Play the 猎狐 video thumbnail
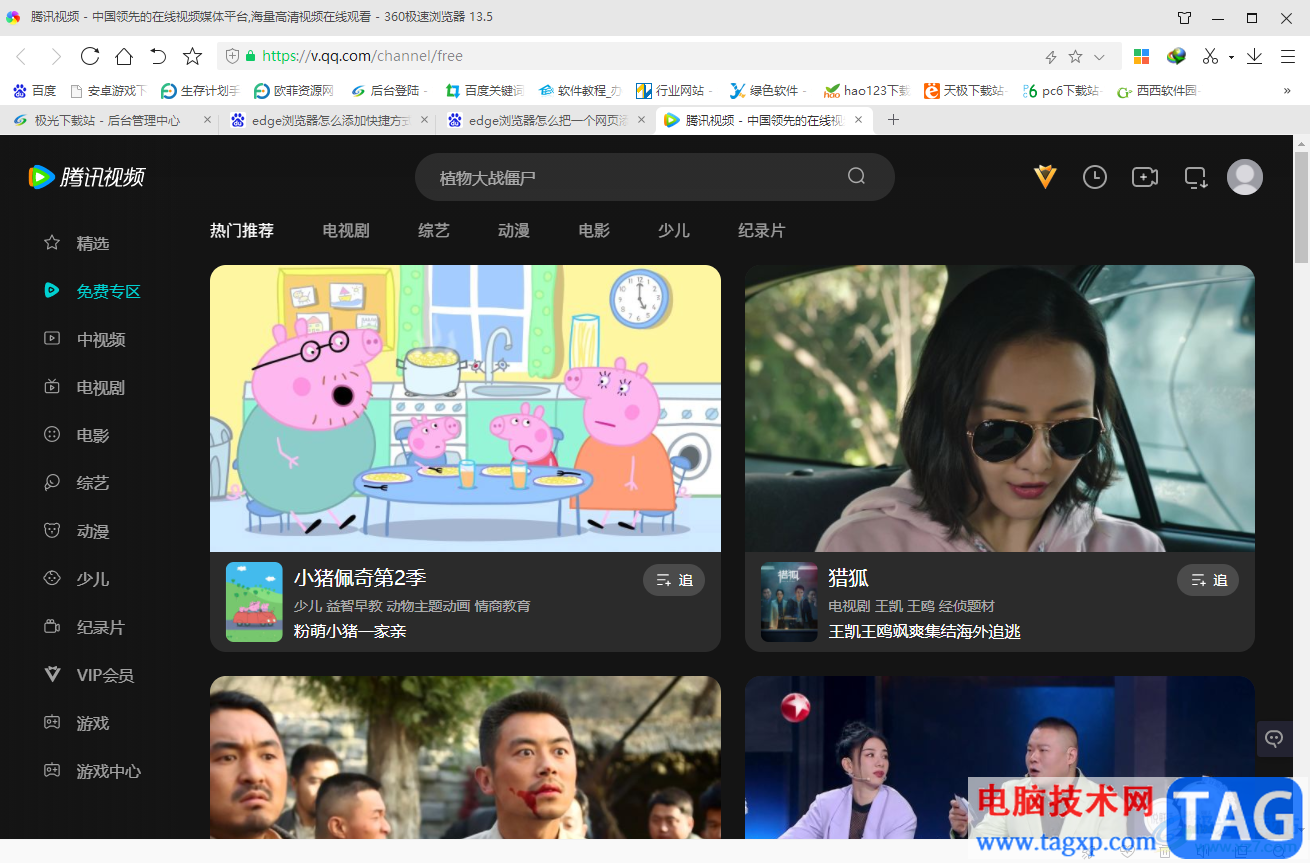Image resolution: width=1310 pixels, height=863 pixels. click(x=1000, y=408)
